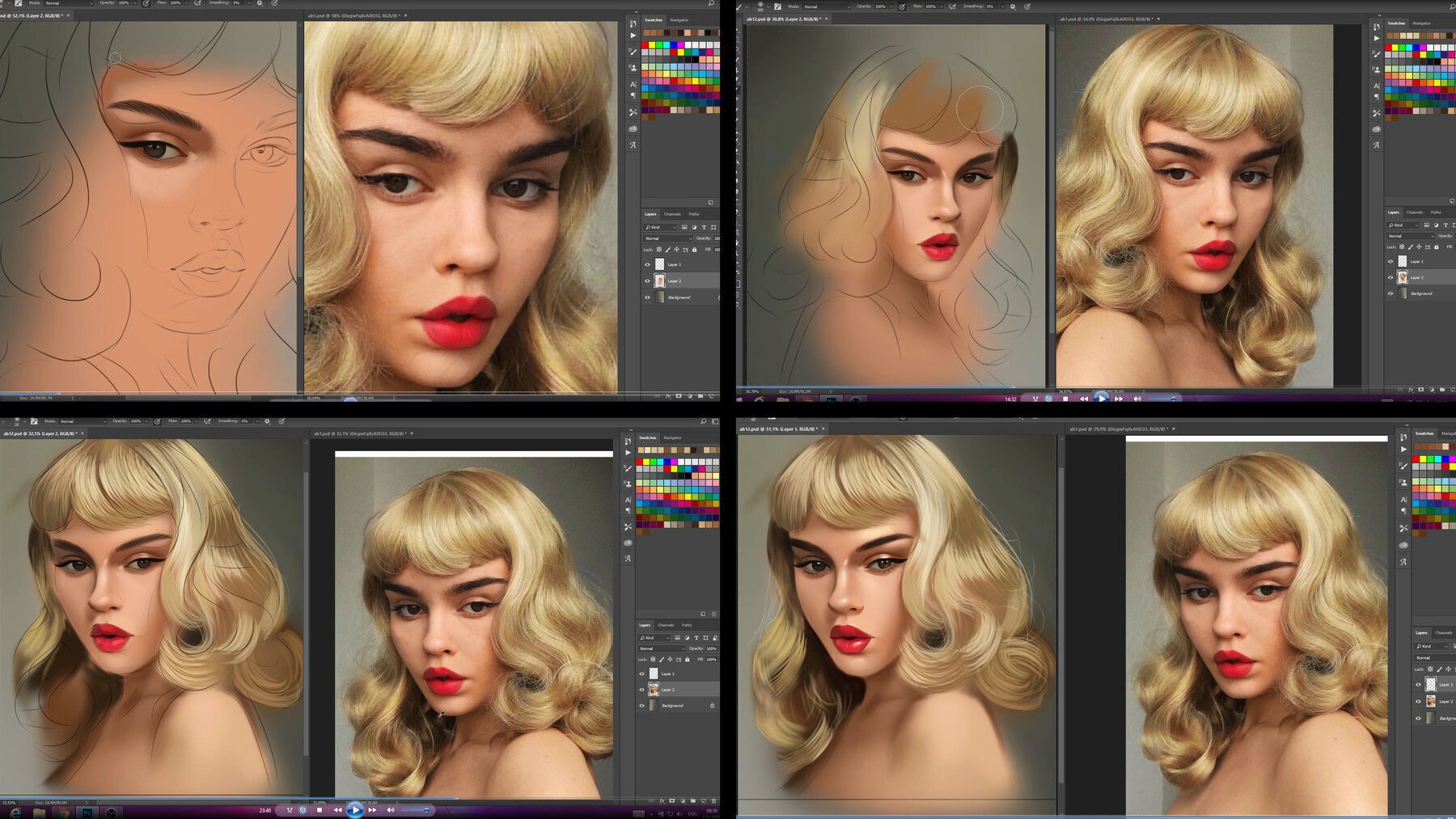Create new layer in 52,1% window

[709, 396]
